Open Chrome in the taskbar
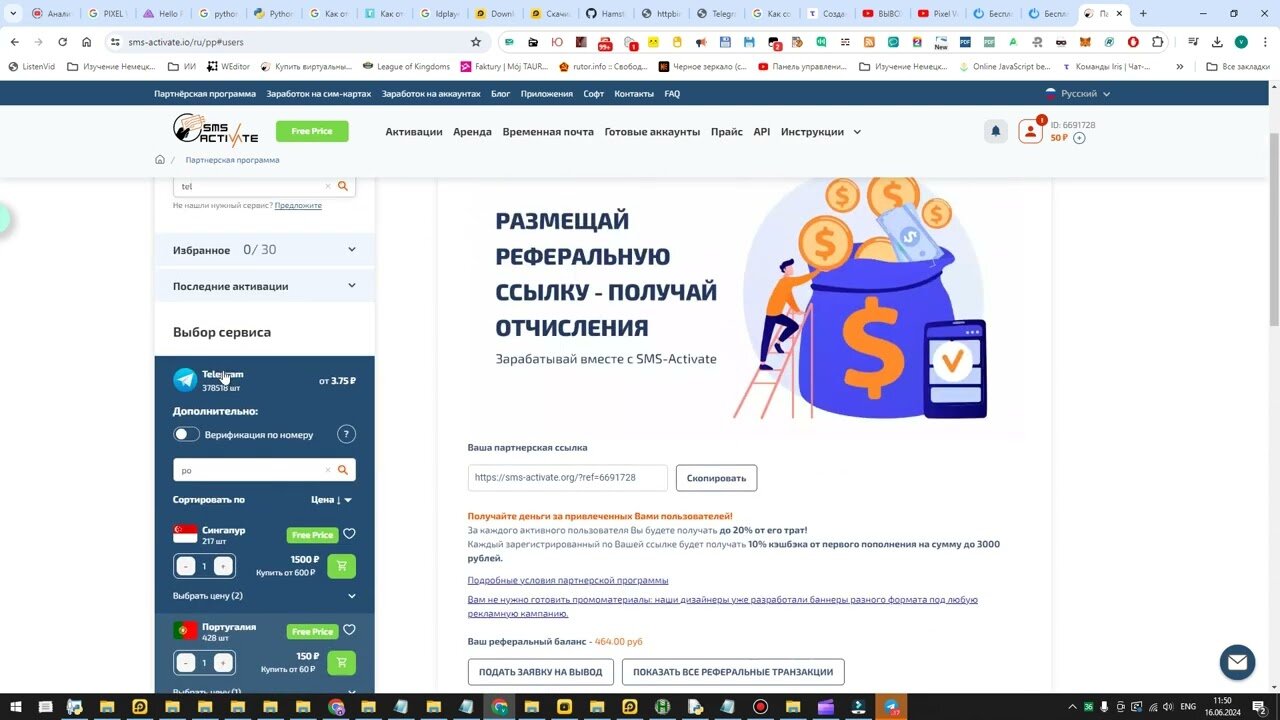Image resolution: width=1280 pixels, height=720 pixels. [499, 707]
